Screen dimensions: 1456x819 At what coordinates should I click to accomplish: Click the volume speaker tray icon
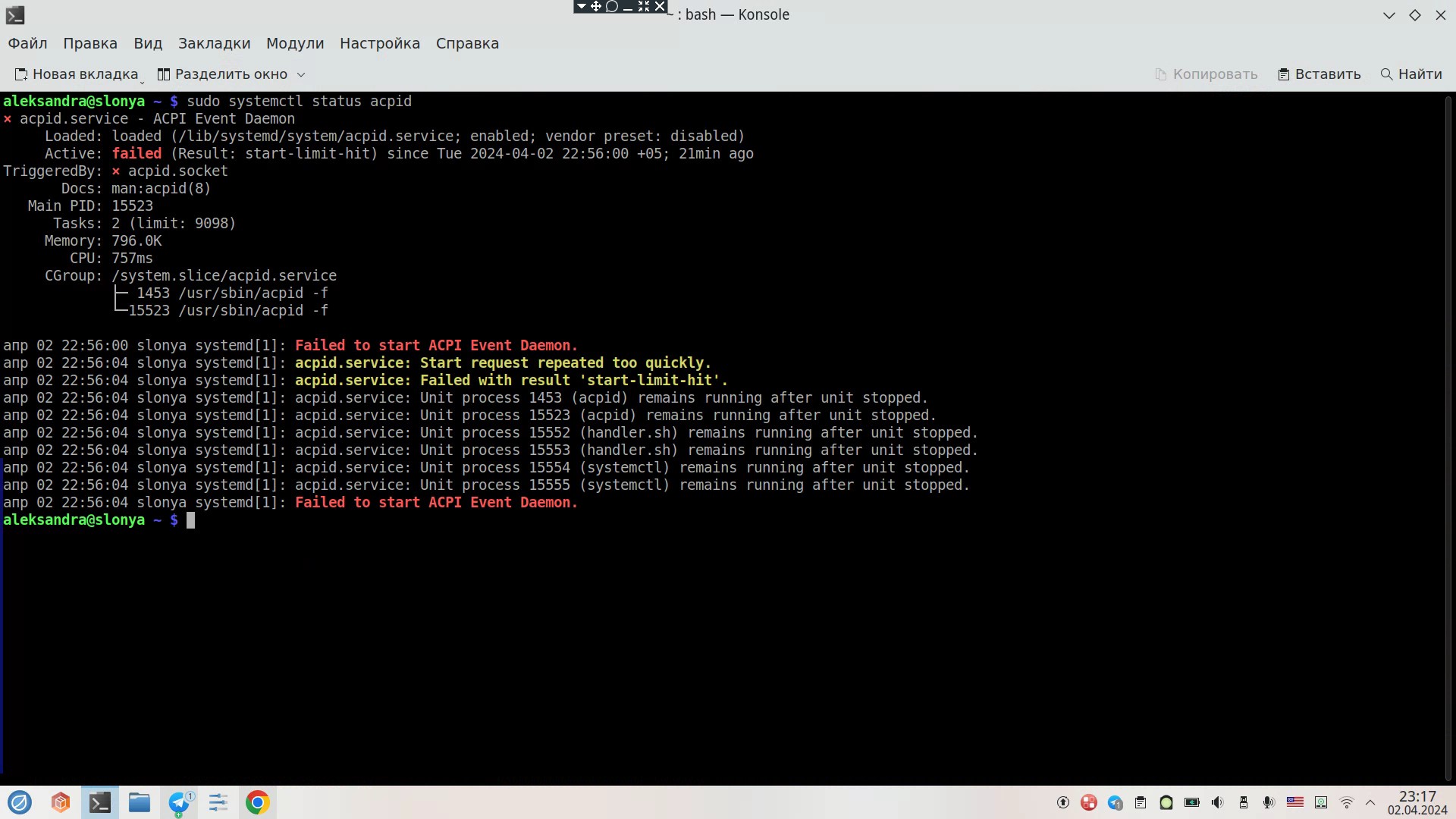(1217, 802)
